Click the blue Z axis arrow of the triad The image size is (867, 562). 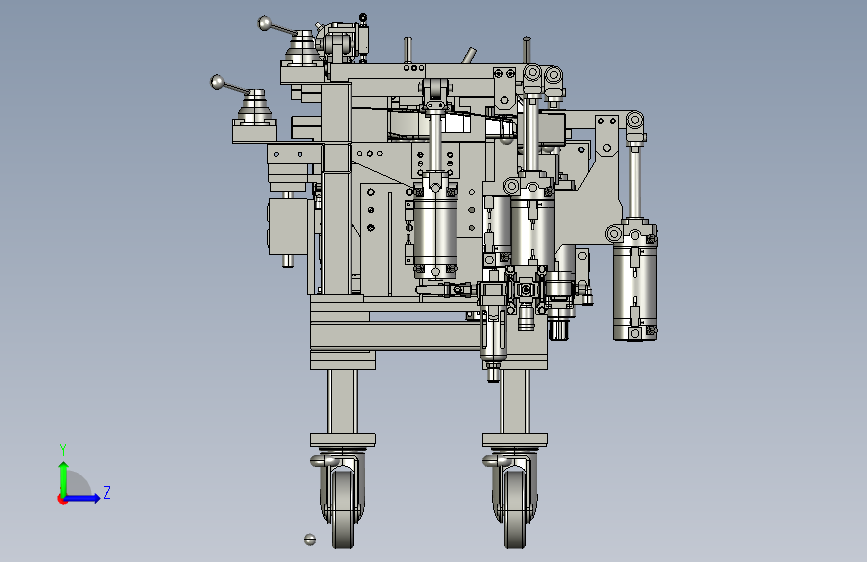[x=83, y=498]
